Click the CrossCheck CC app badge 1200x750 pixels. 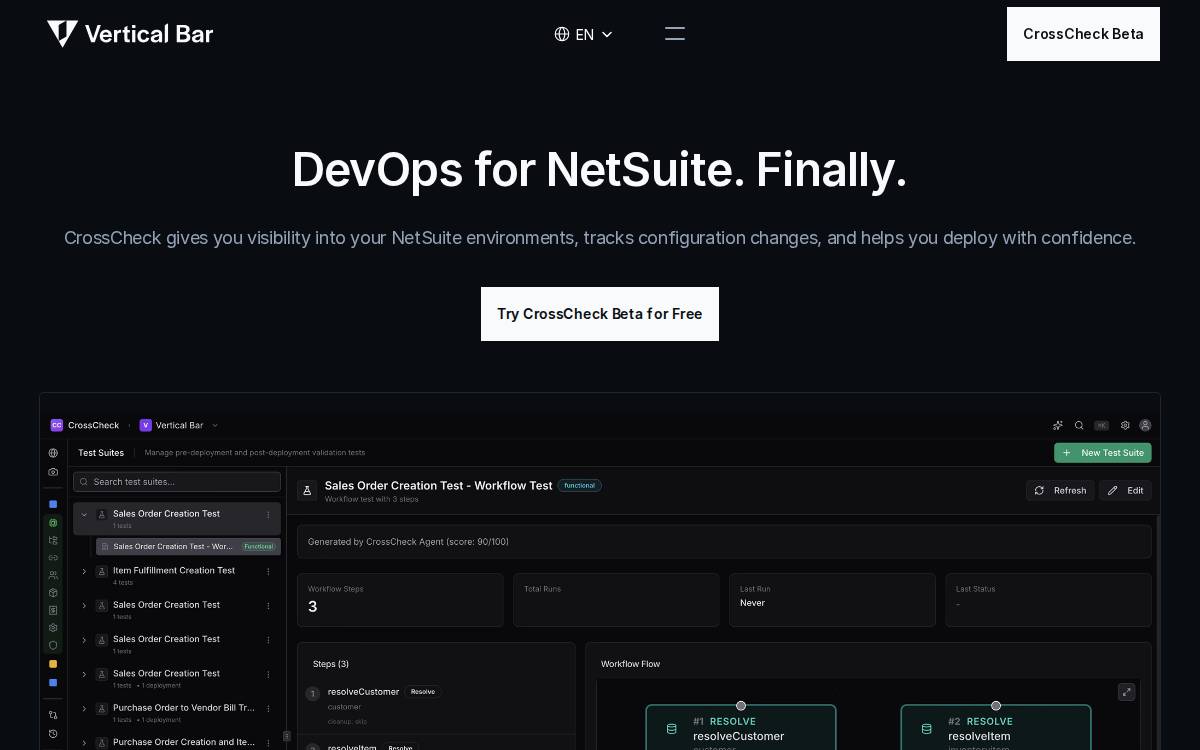56,425
